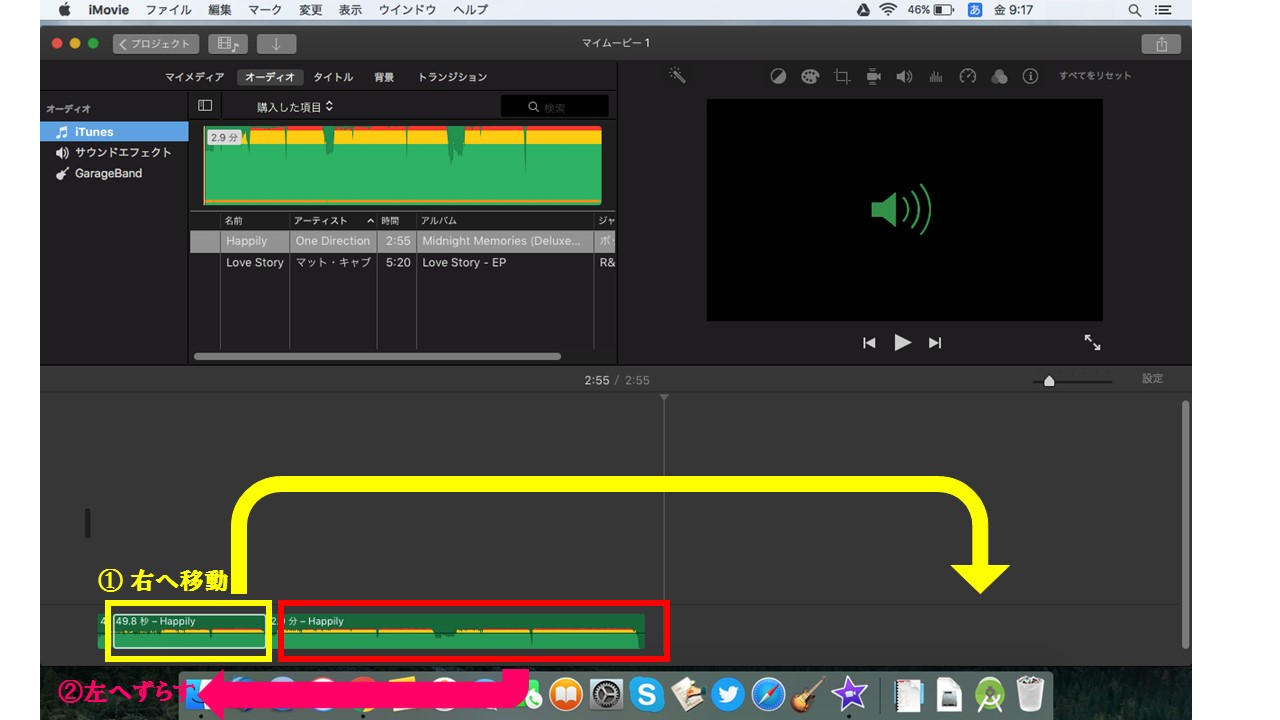Image resolution: width=1280 pixels, height=720 pixels.
Task: Switch to the Backgrounds (背景) tab
Action: click(384, 77)
